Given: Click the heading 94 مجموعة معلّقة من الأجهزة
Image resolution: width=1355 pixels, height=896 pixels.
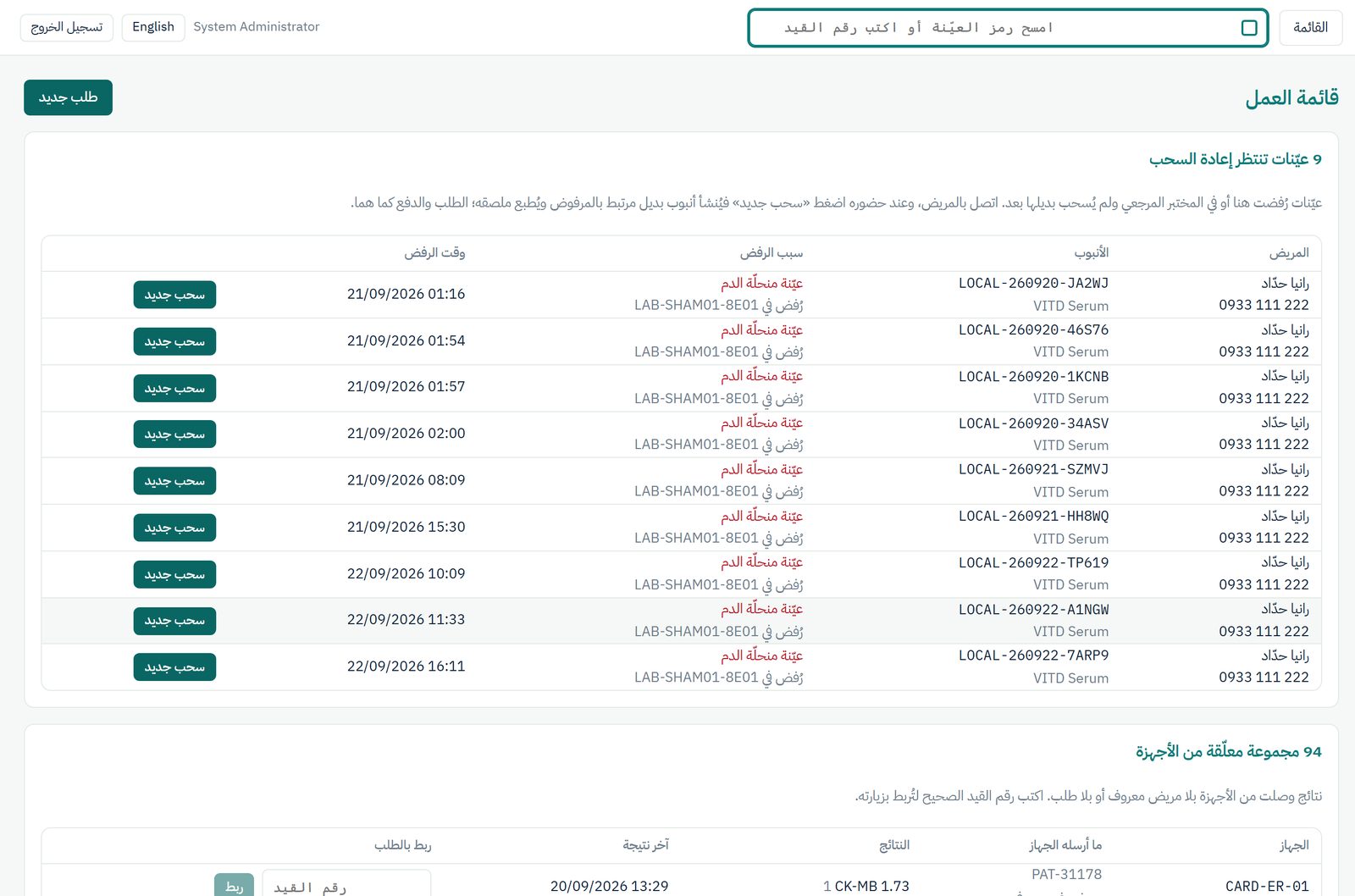Looking at the screenshot, I should click(1228, 752).
